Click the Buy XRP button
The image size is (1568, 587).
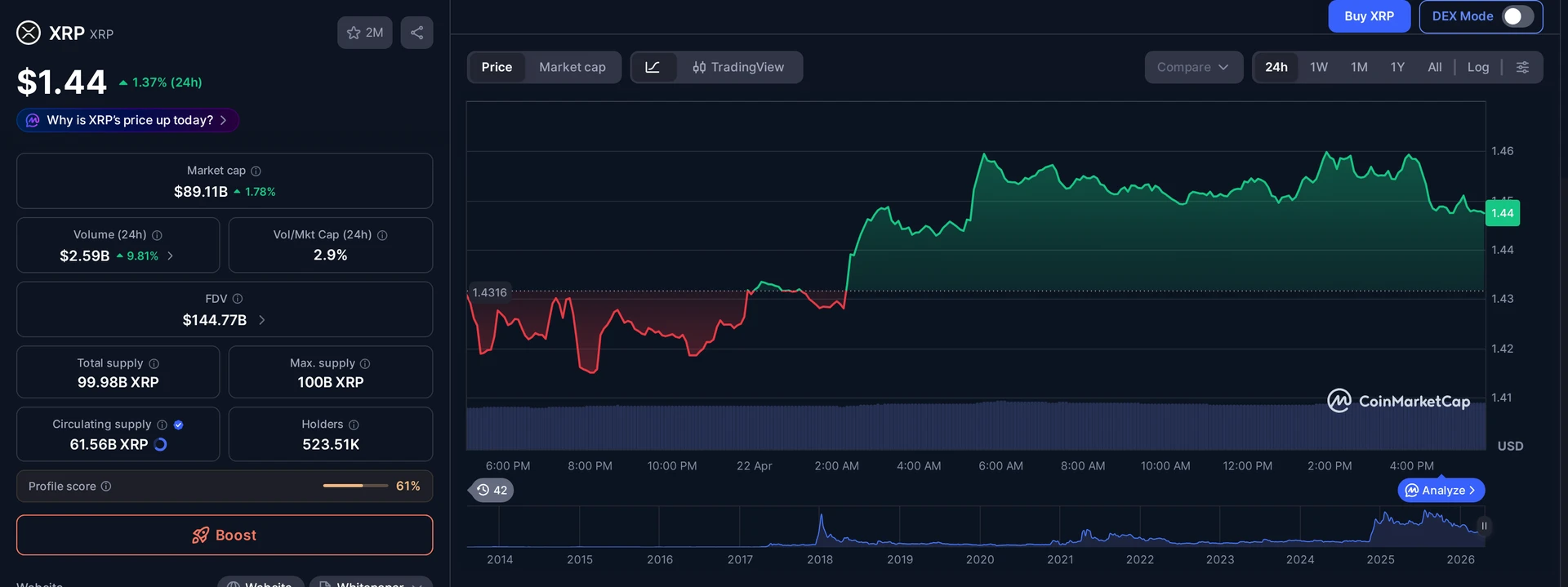click(1369, 16)
